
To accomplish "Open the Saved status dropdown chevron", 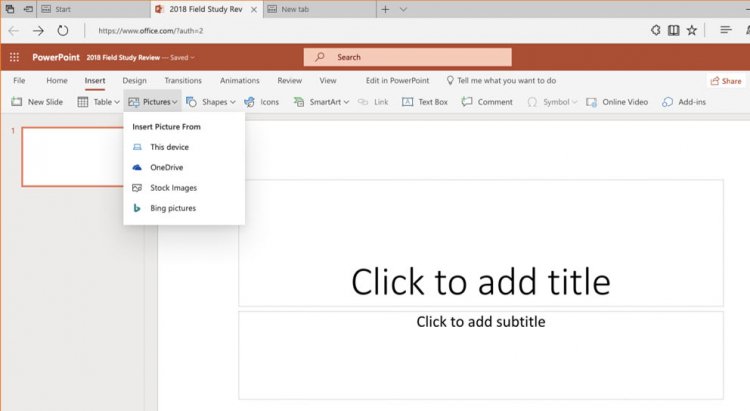I will (x=192, y=57).
